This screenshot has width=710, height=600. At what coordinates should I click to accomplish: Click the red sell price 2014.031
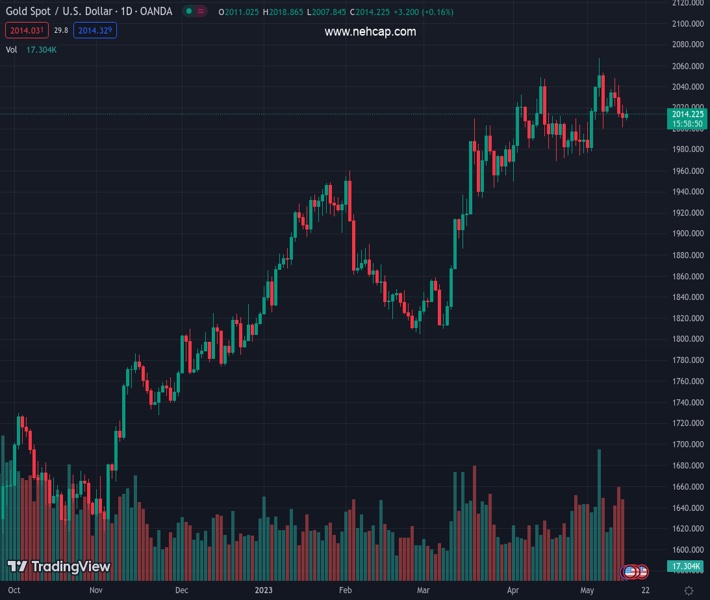click(24, 30)
